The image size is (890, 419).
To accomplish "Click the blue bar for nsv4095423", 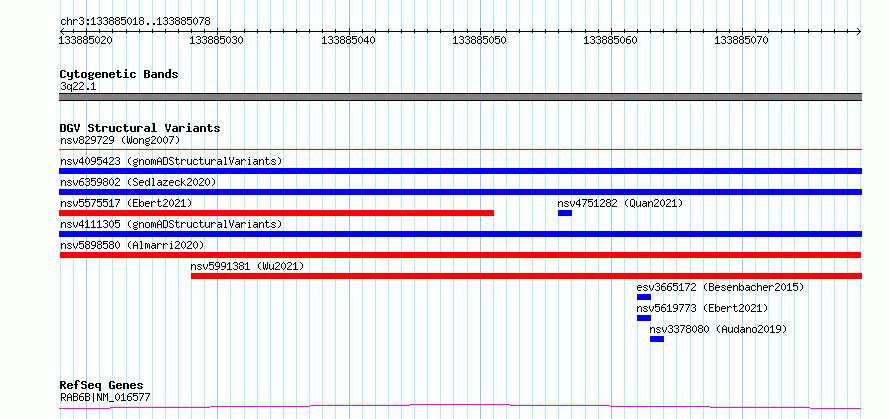I will 460,171.
